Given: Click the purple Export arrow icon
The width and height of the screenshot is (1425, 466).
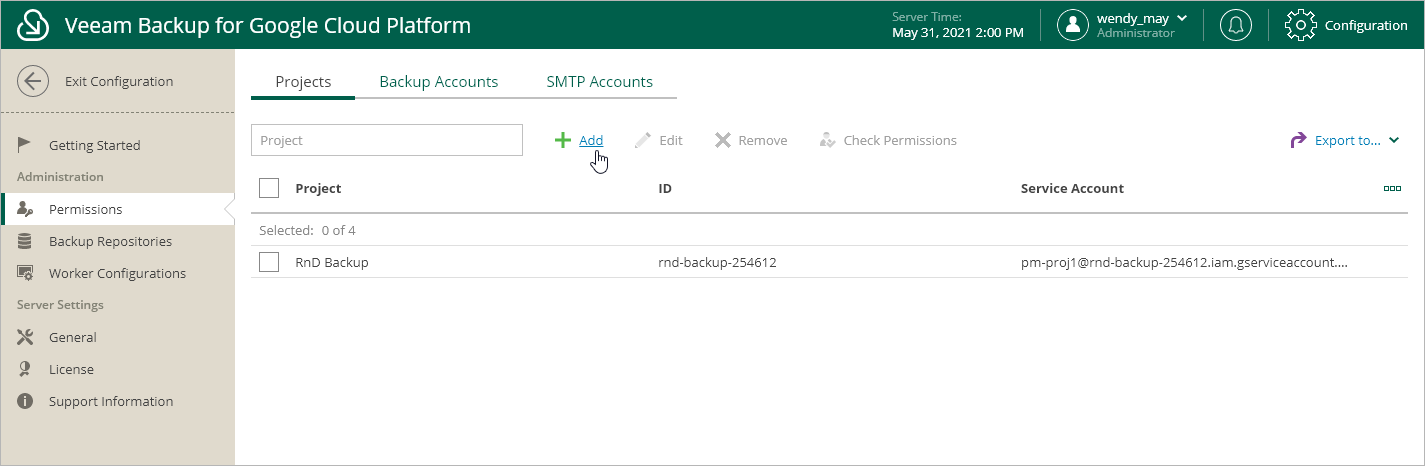Looking at the screenshot, I should pos(1298,140).
